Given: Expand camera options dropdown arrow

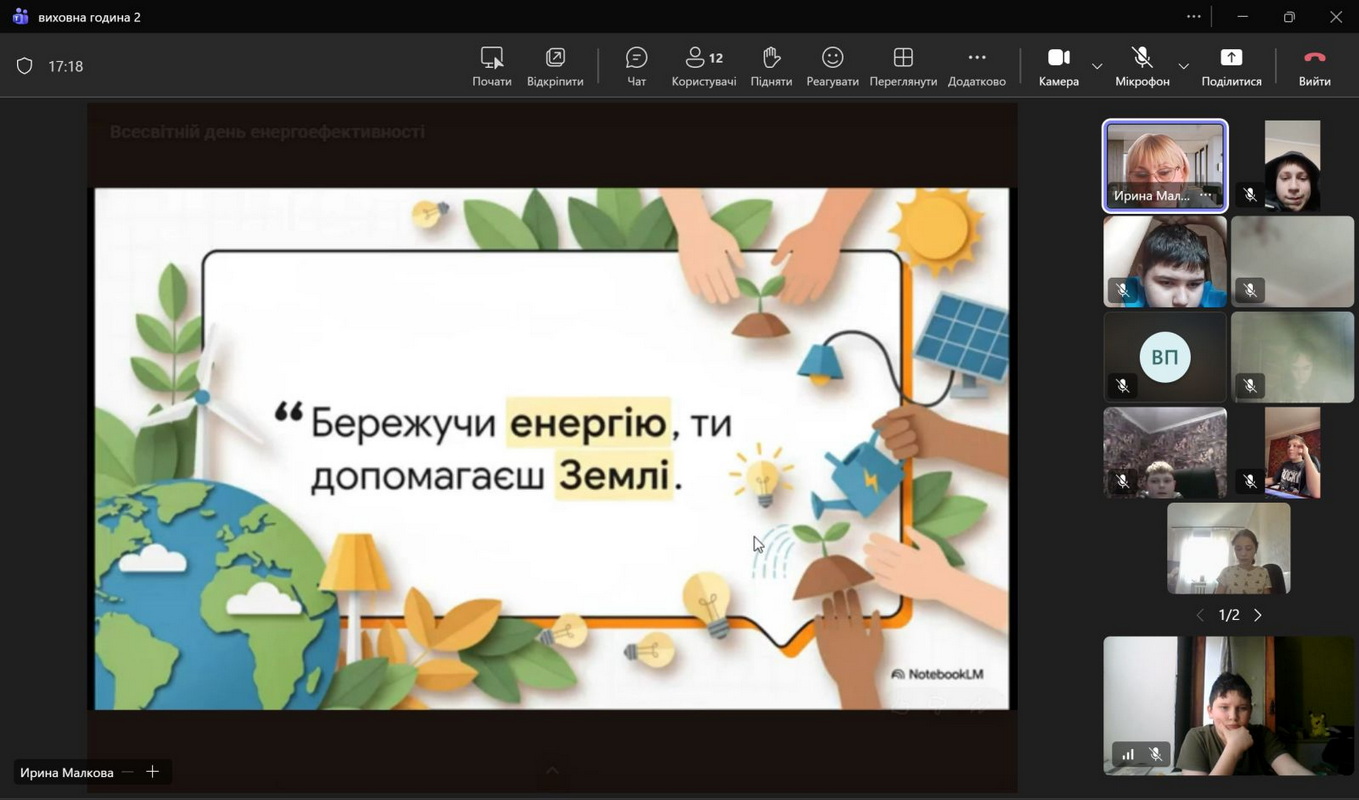Looking at the screenshot, I should pyautogui.click(x=1097, y=67).
